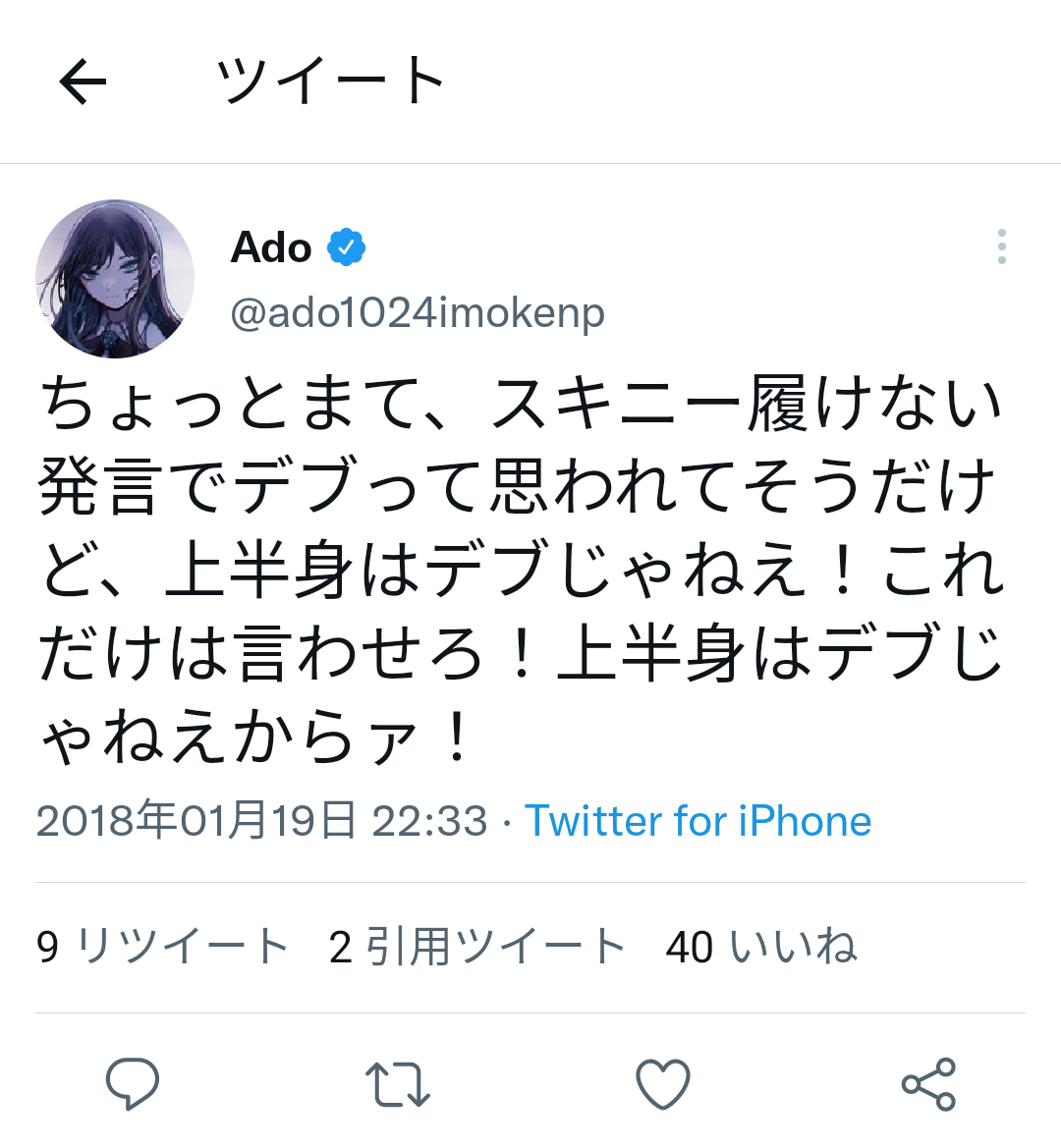View the 2 引用ツイート list
The height and width of the screenshot is (1148, 1061).
(x=477, y=947)
